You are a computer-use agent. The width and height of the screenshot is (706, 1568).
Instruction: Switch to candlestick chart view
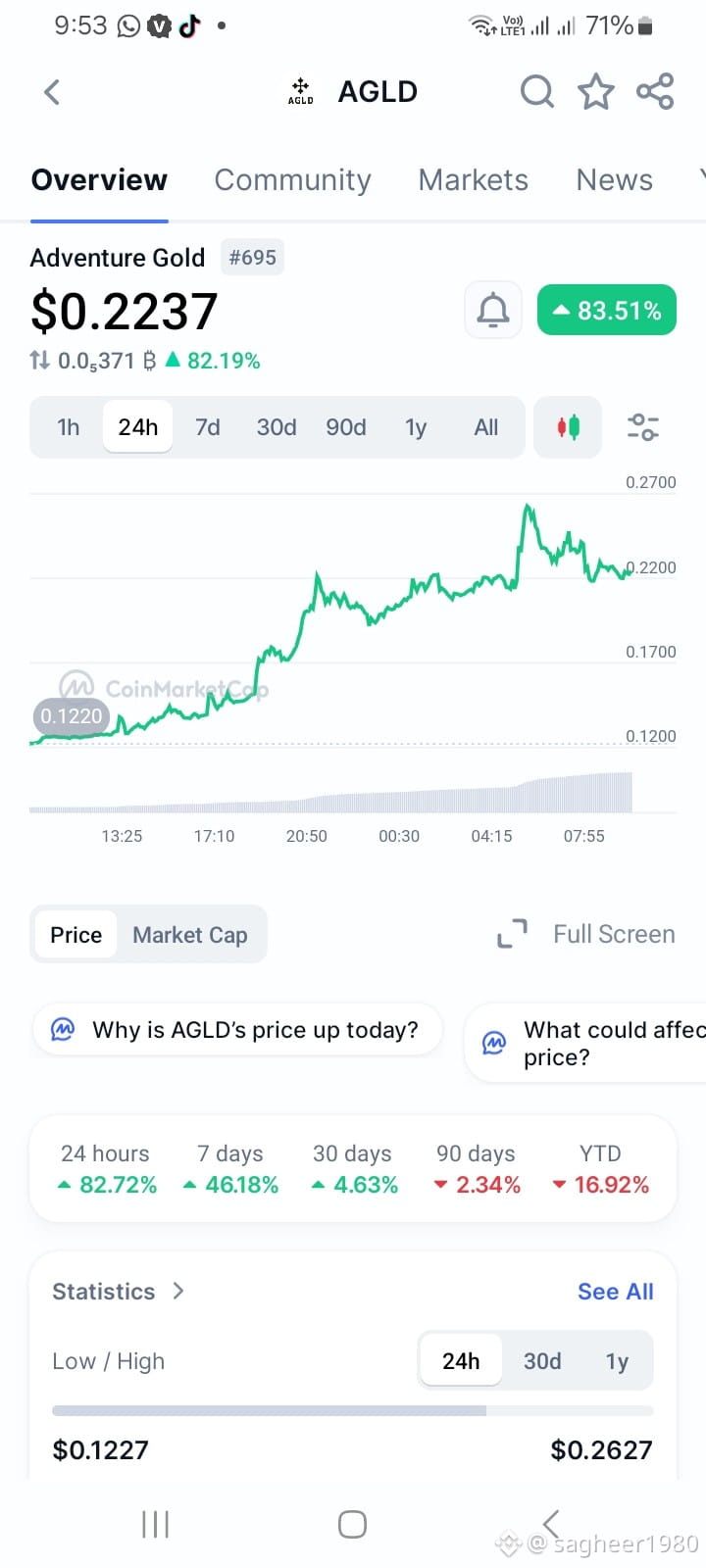click(568, 427)
